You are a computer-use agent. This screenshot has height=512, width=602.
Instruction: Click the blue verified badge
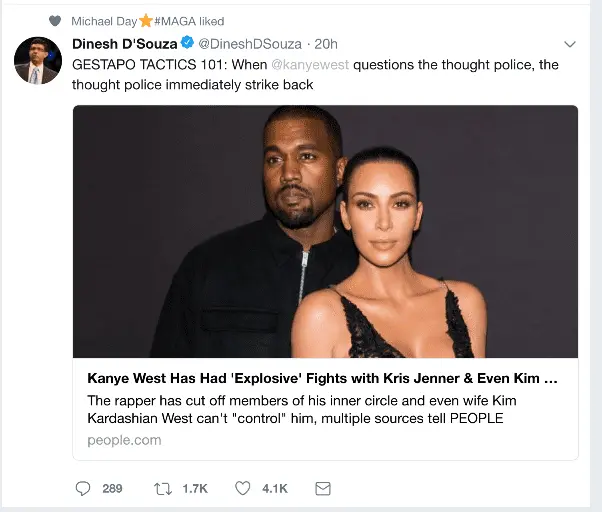click(x=186, y=43)
